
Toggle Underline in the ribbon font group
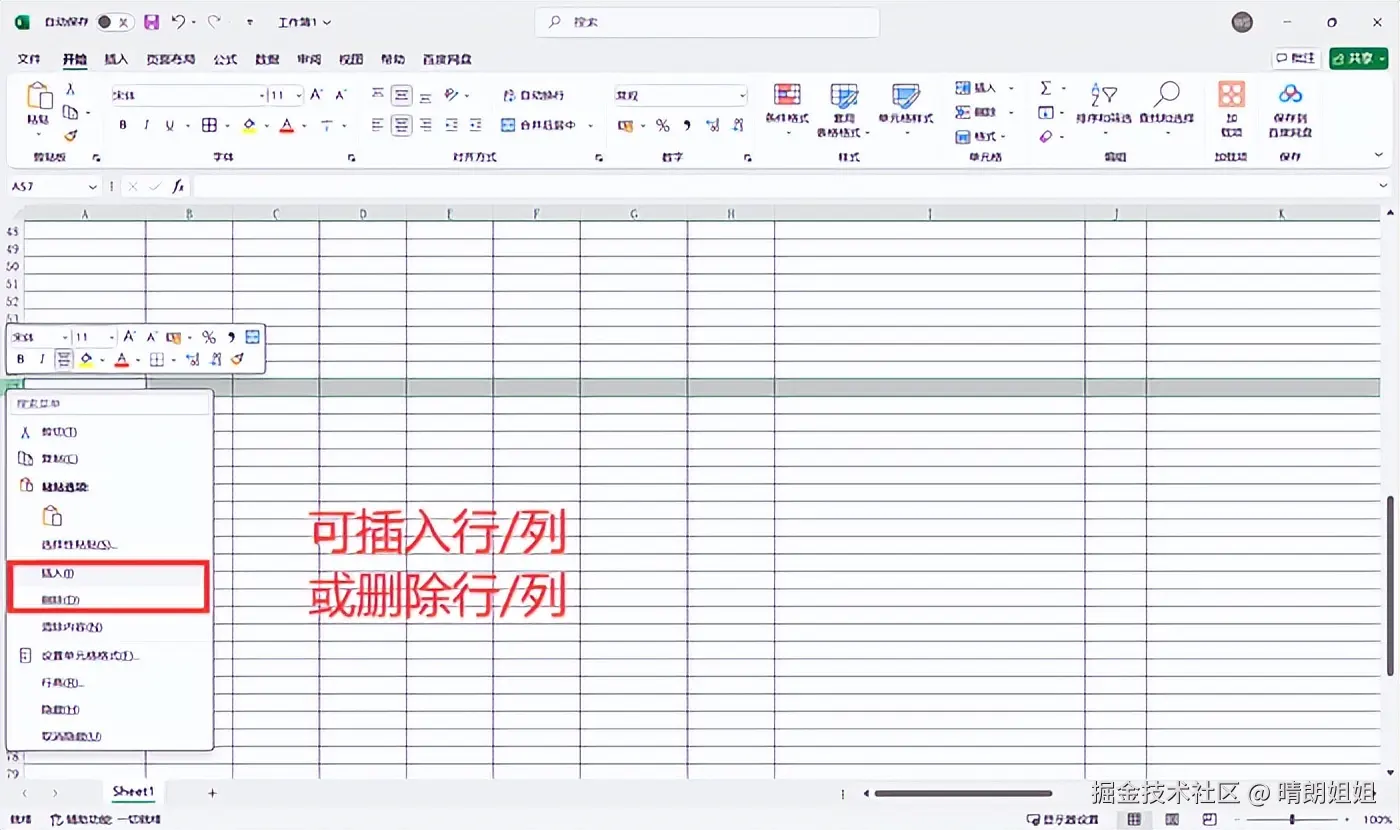point(170,125)
